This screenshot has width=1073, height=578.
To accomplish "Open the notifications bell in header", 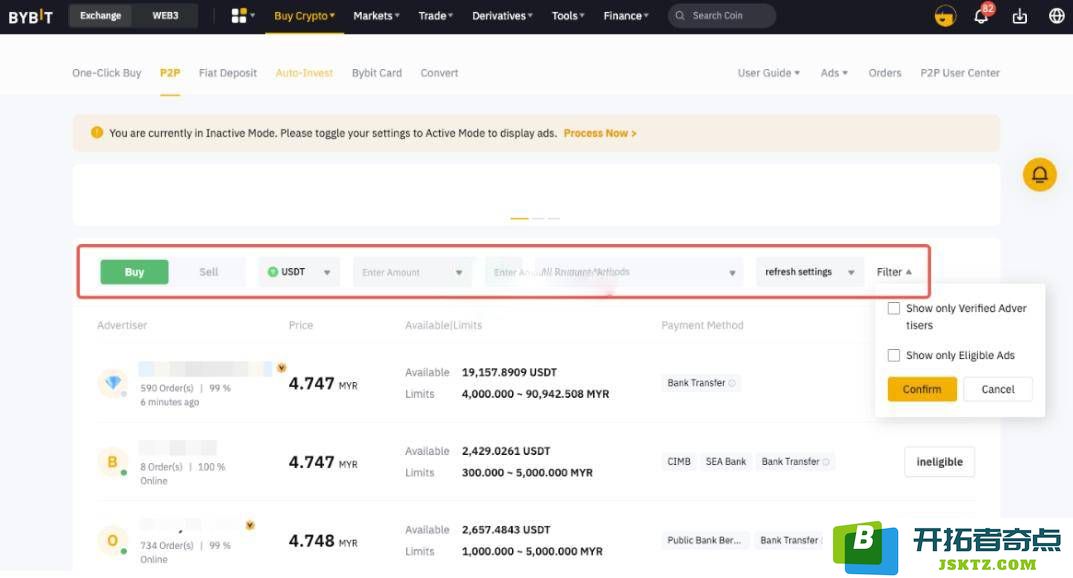I will pos(981,16).
